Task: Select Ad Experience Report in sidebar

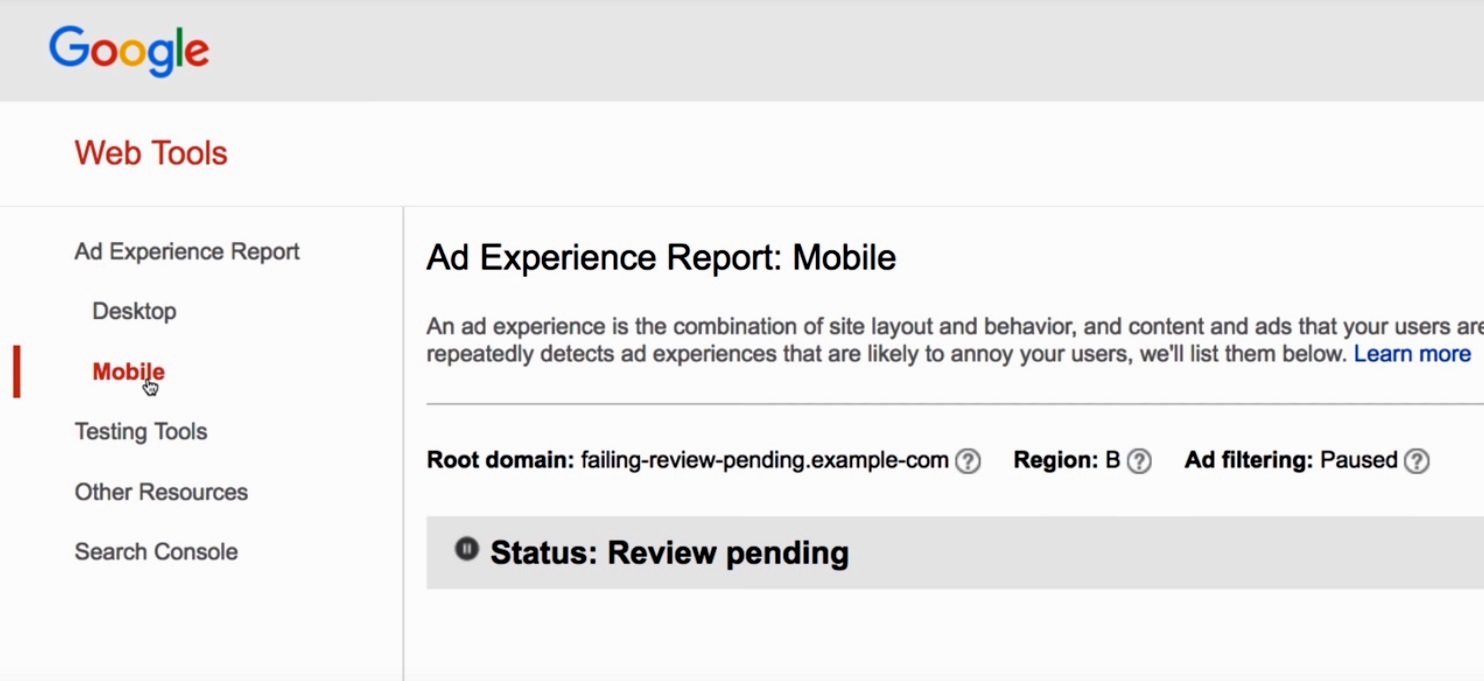Action: [x=187, y=251]
